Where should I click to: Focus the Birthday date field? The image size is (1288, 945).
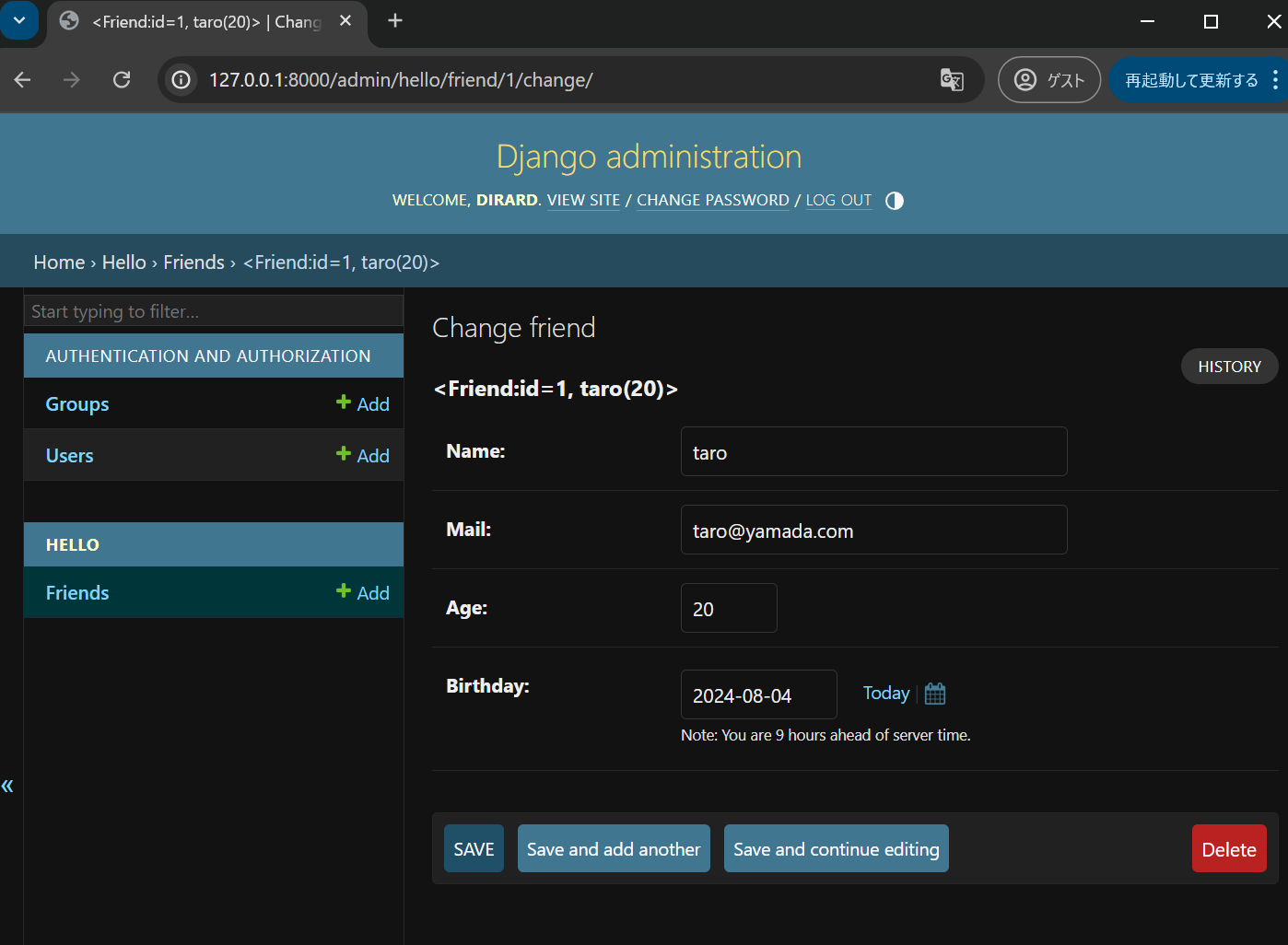coord(759,694)
